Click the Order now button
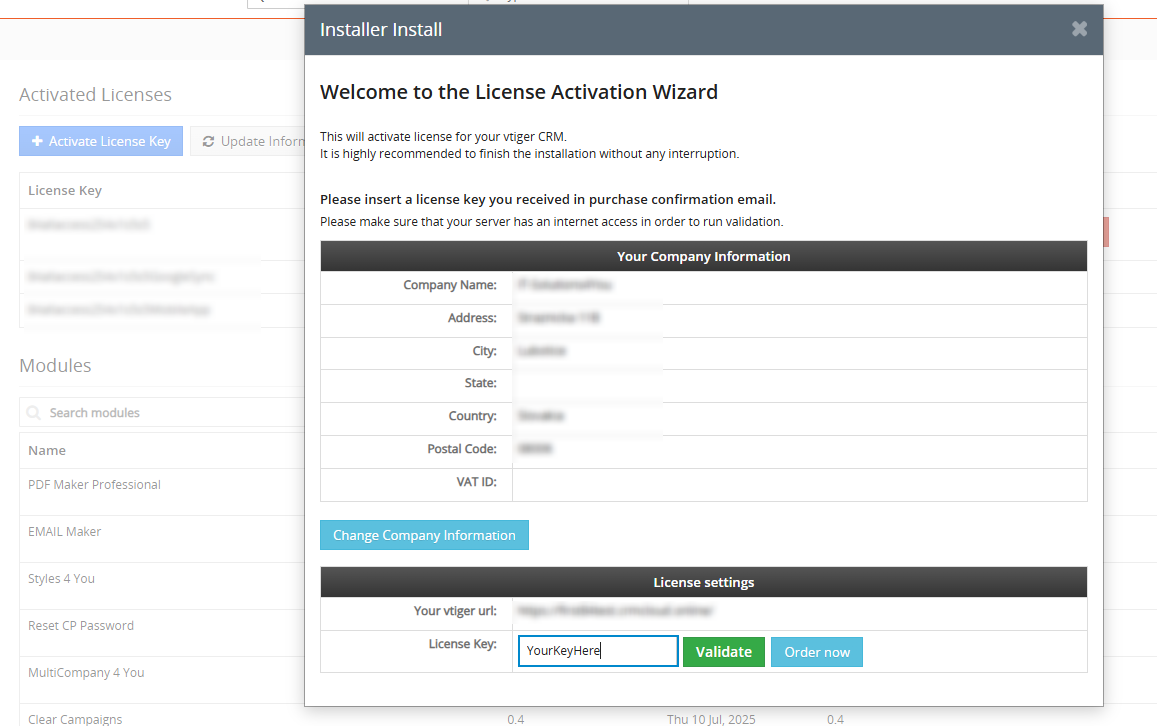Screen dimensions: 1157x726 pyautogui.click(x=816, y=652)
